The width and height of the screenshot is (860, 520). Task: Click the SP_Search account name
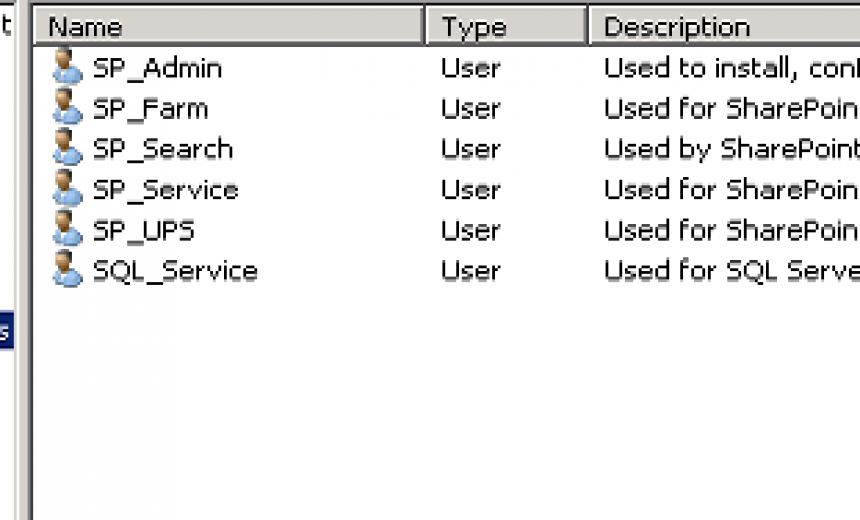[x=163, y=149]
